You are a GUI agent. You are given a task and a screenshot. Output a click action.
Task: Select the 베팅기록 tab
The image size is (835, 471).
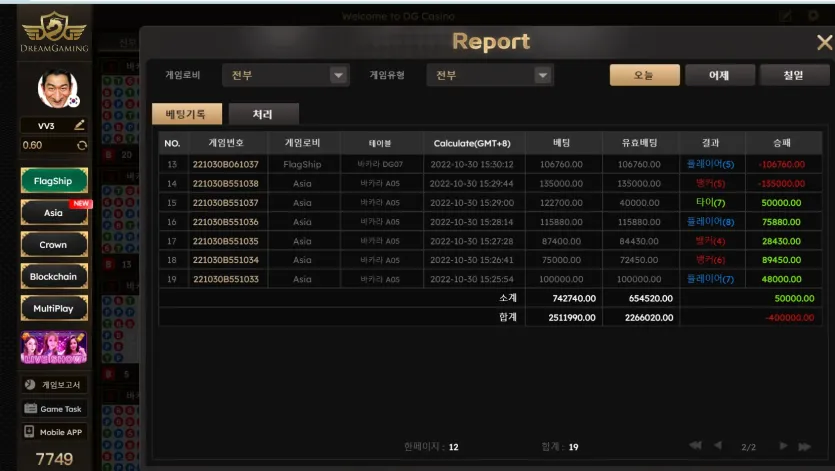point(187,113)
